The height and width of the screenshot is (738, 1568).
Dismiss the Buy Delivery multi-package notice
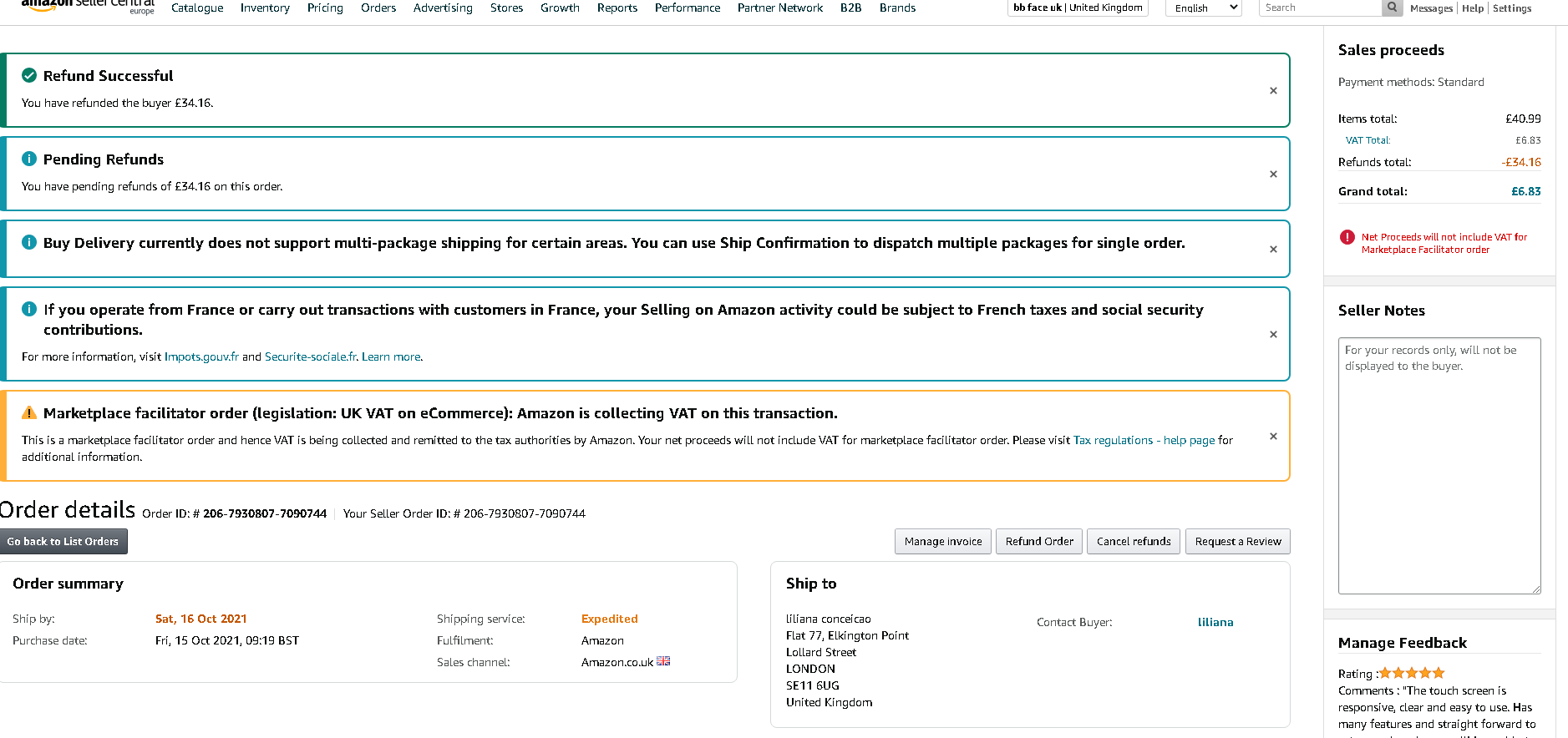pyautogui.click(x=1273, y=250)
